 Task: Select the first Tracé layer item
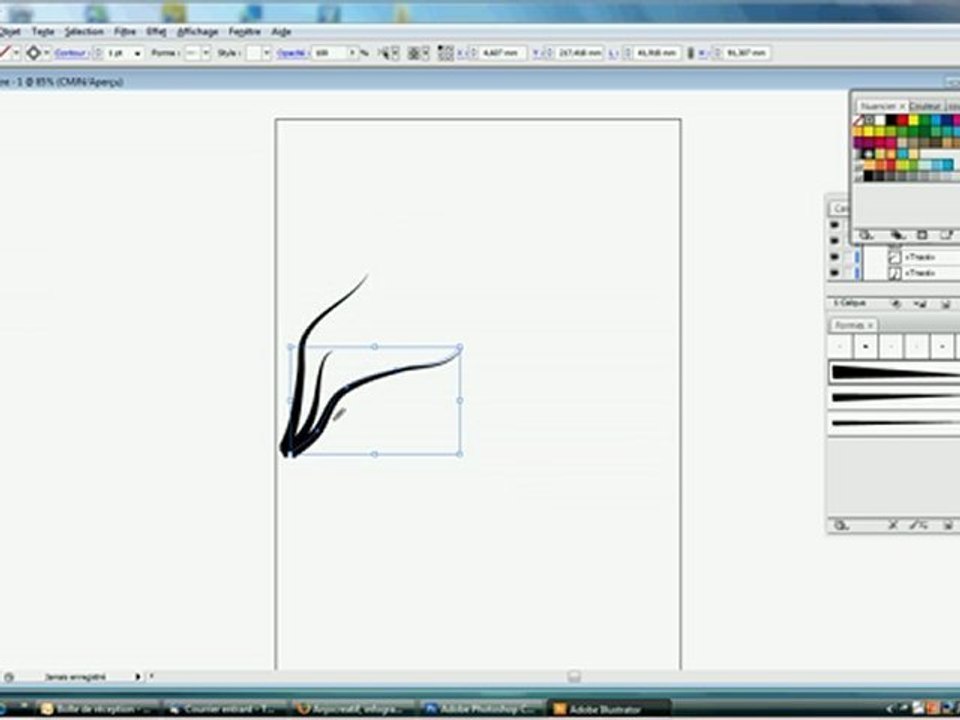pyautogui.click(x=920, y=257)
